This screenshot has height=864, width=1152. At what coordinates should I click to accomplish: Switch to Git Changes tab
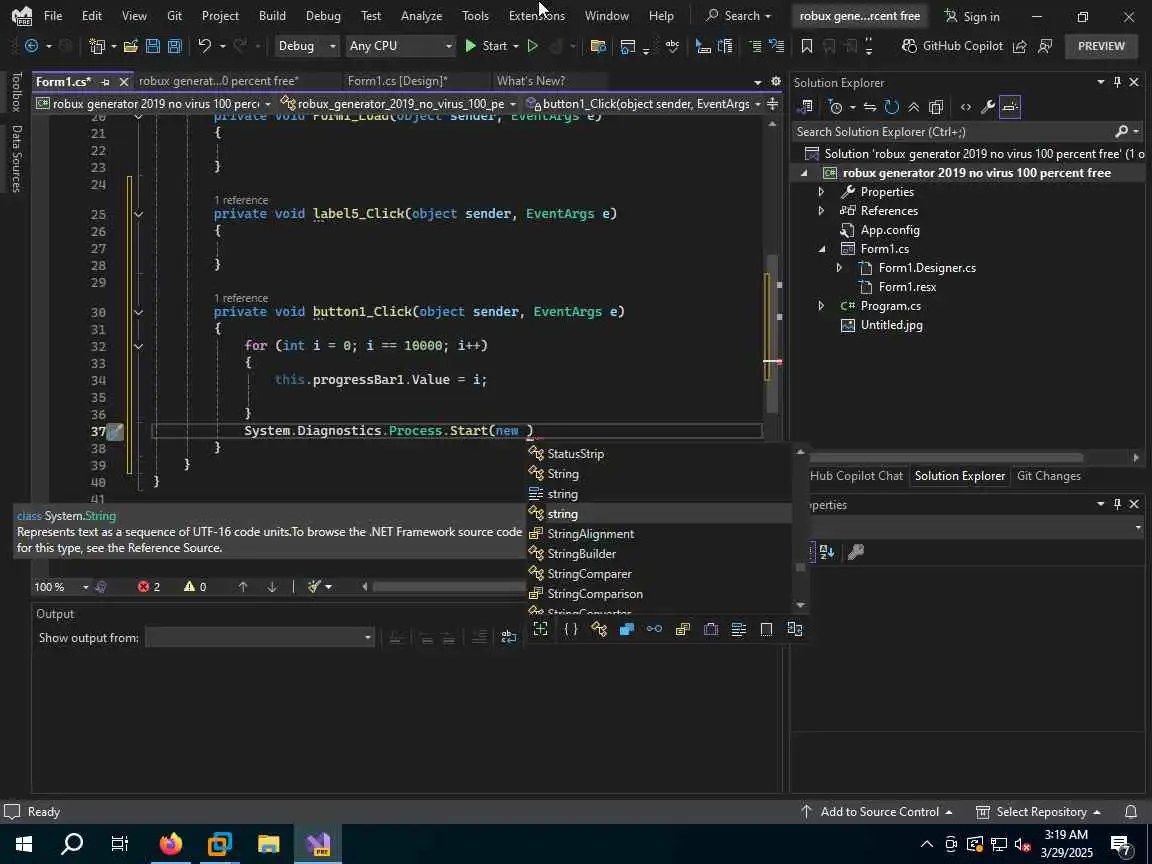pos(1048,476)
